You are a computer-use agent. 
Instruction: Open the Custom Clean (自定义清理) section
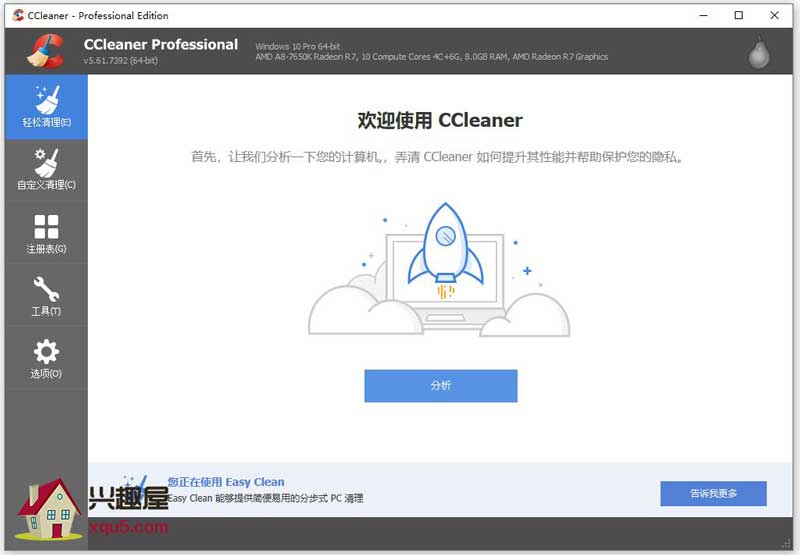[x=46, y=170]
